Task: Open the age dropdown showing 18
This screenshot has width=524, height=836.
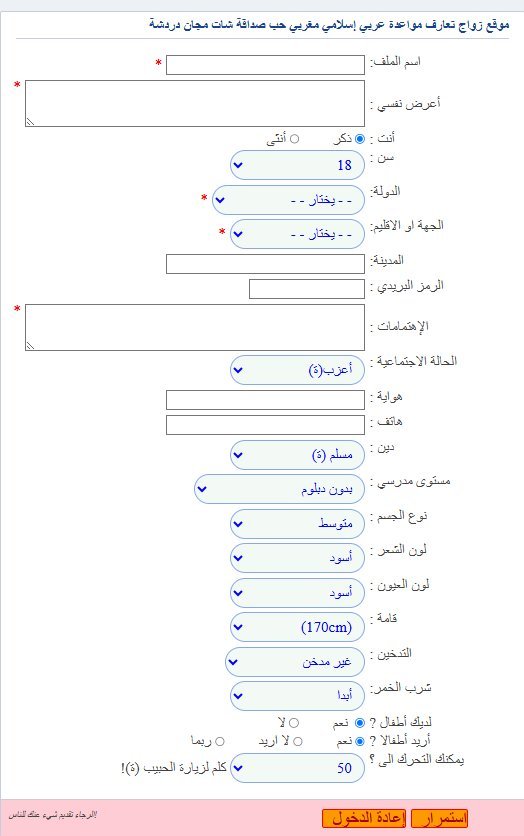Action: click(x=297, y=165)
